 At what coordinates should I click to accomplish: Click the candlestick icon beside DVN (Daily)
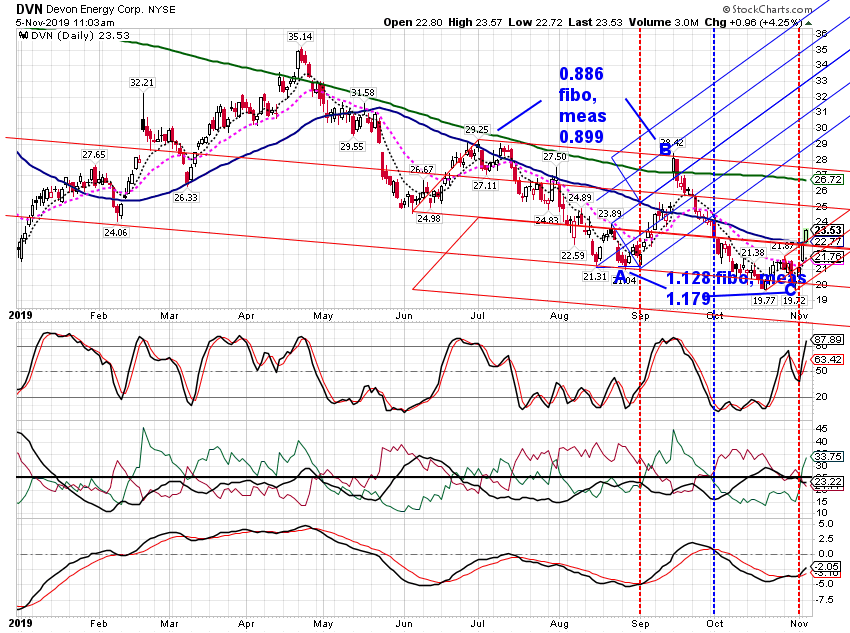tap(23, 36)
